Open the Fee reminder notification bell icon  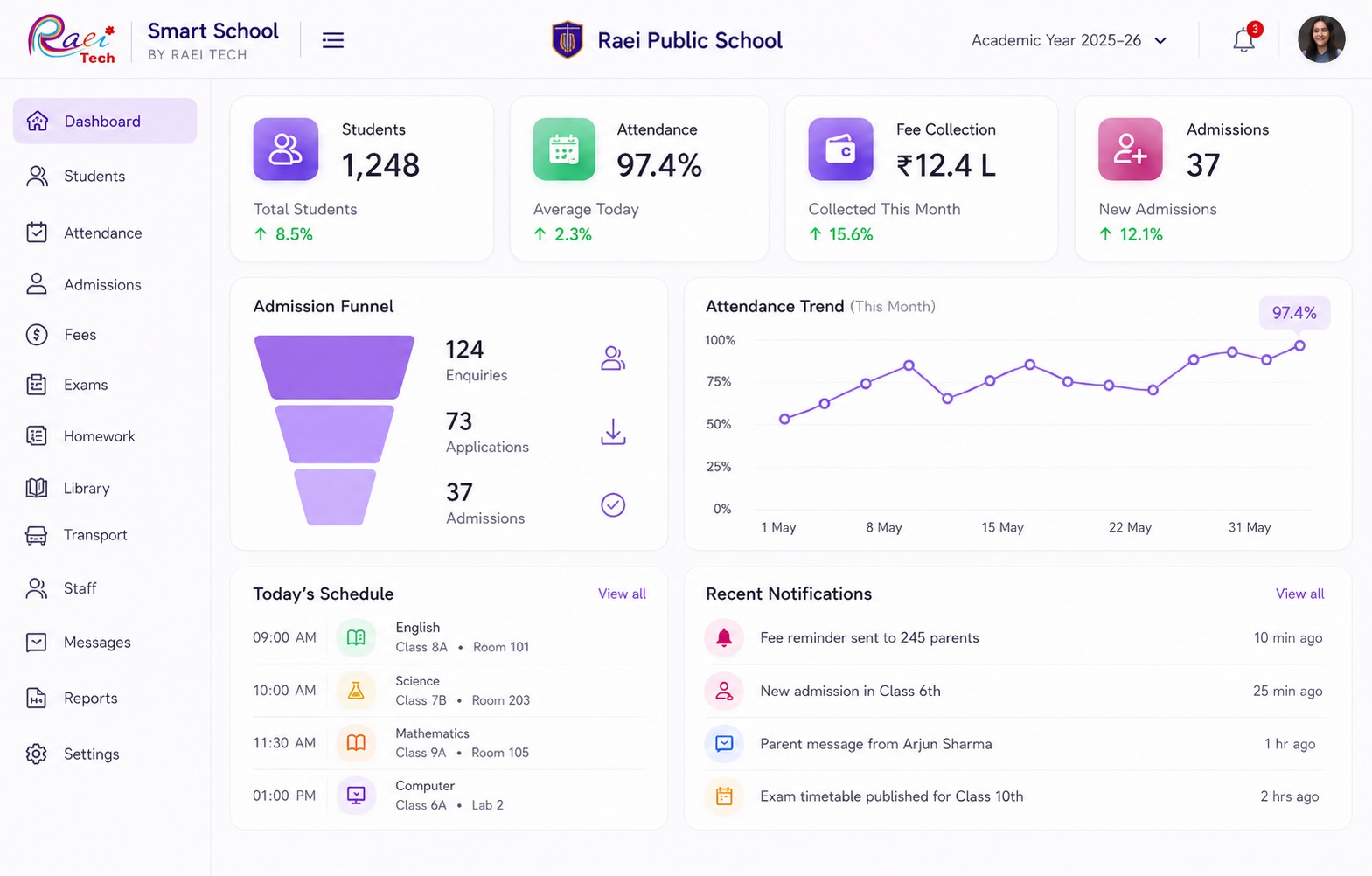(x=724, y=637)
